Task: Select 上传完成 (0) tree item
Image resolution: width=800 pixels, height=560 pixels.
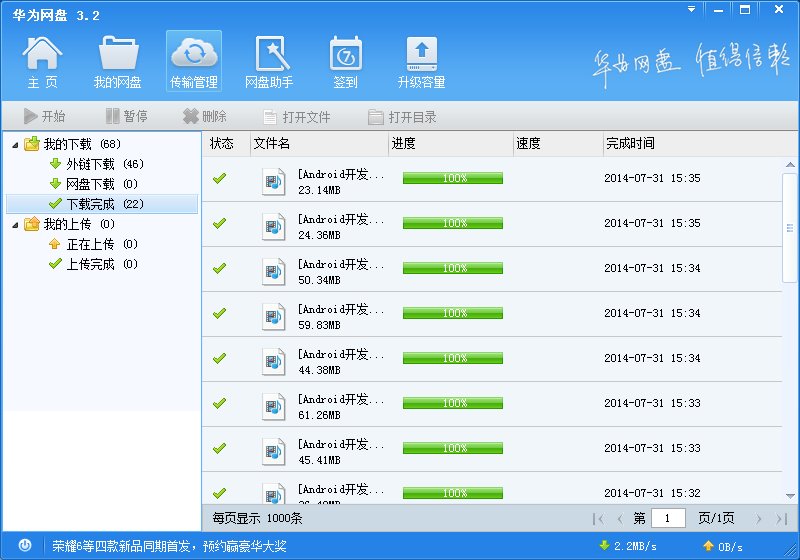Action: tap(102, 264)
